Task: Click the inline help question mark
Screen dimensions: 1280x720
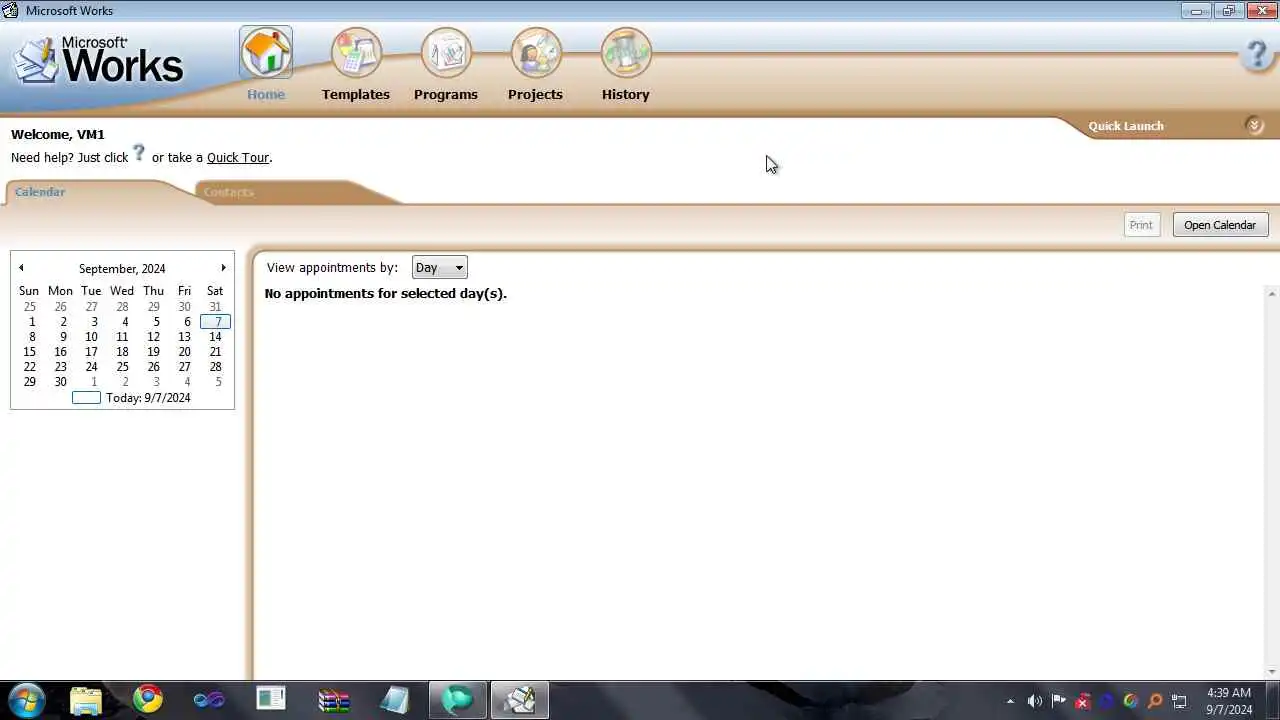Action: pos(139,153)
